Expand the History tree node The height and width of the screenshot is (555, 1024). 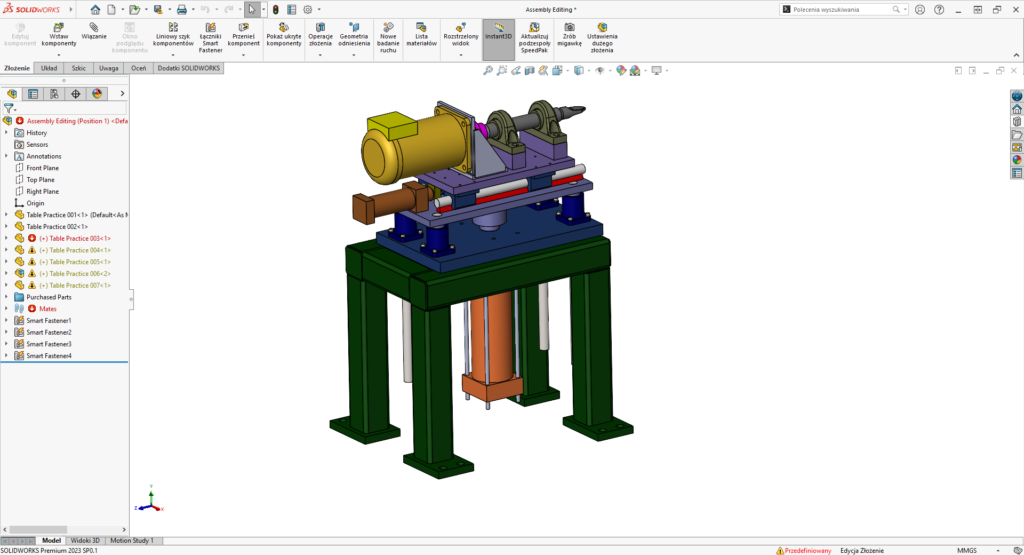pos(7,133)
